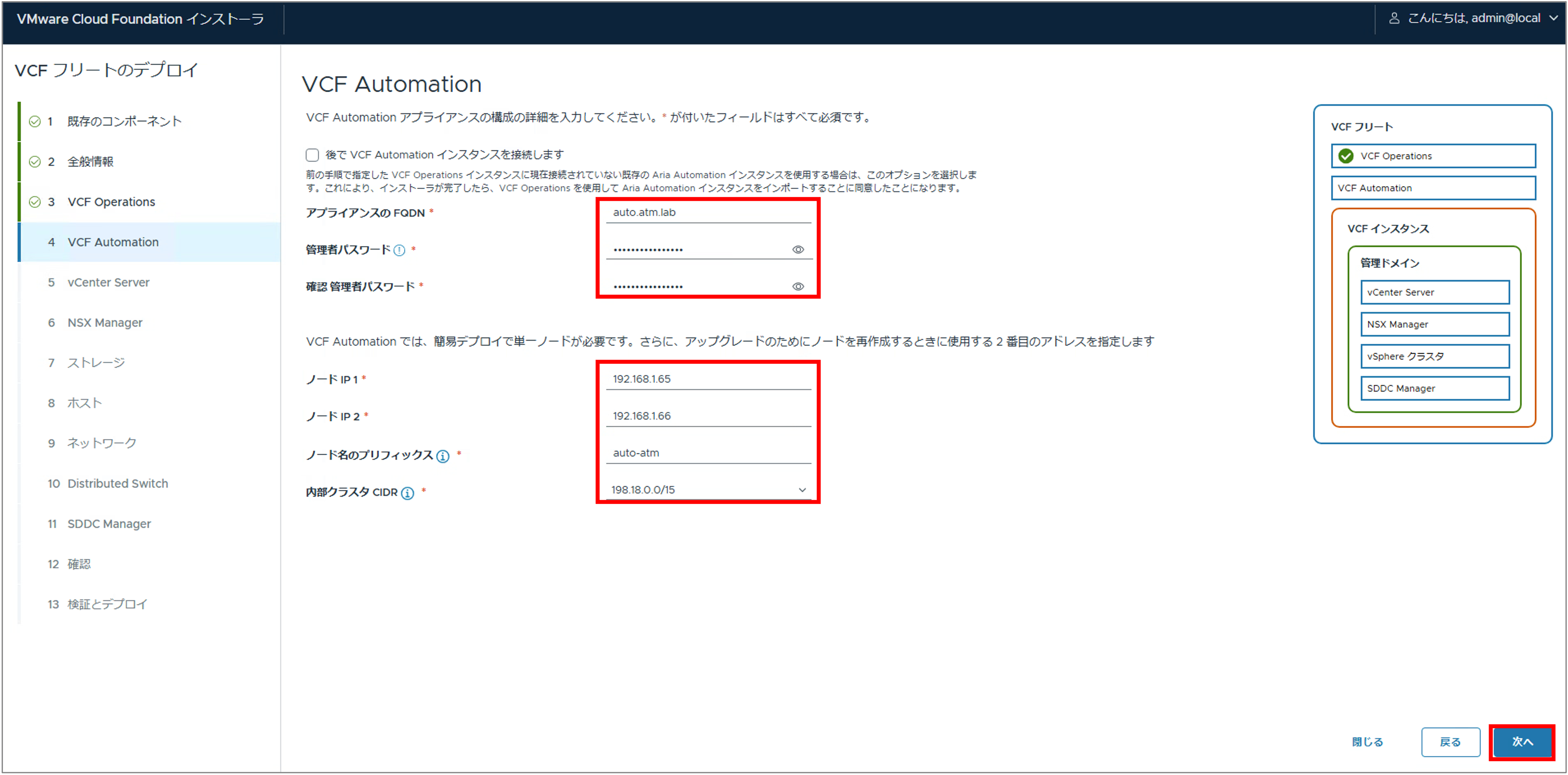Select step 10 Distributed Switch

pyautogui.click(x=150, y=484)
